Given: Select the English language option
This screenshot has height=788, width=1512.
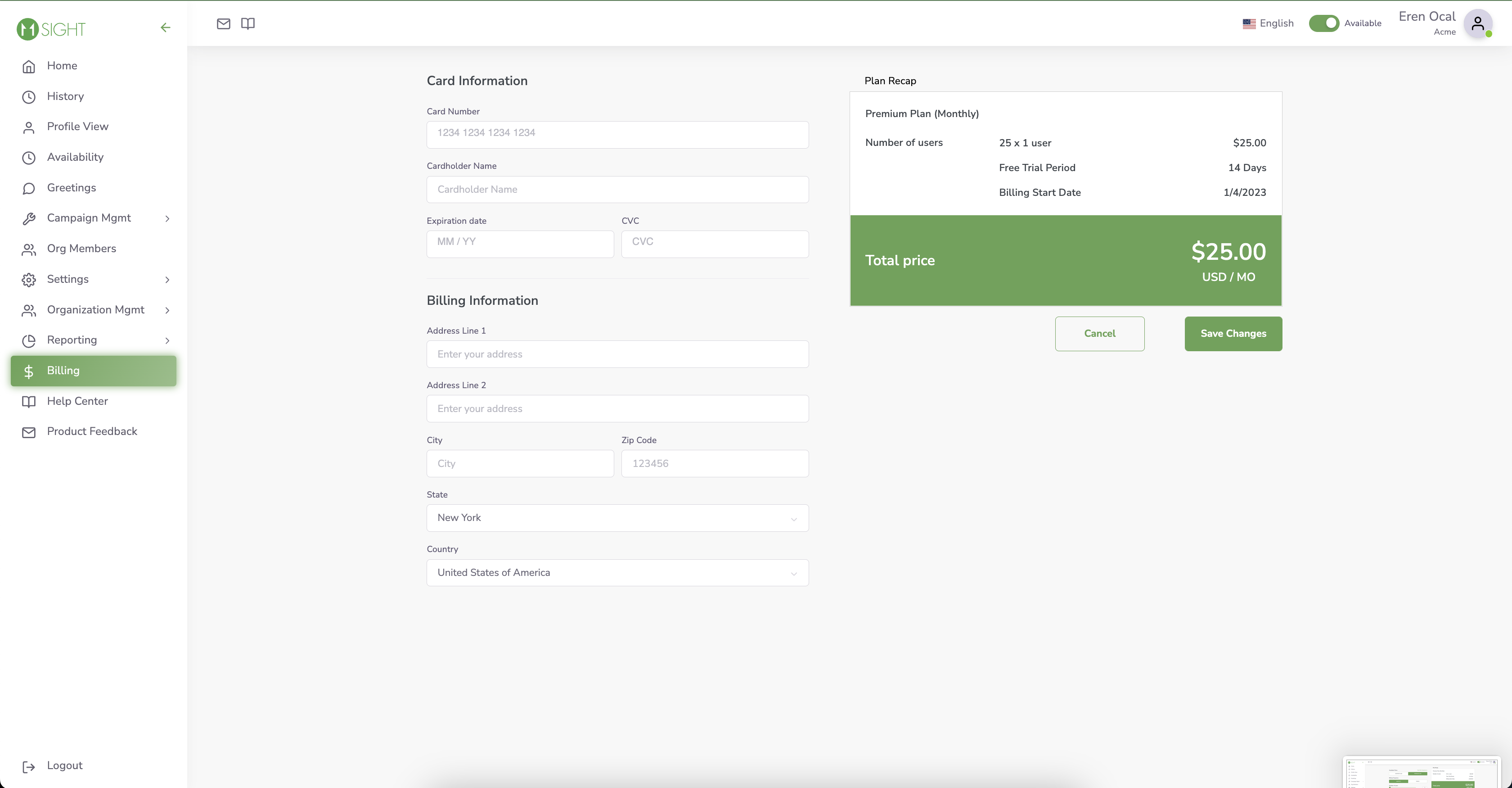Looking at the screenshot, I should pos(1269,23).
